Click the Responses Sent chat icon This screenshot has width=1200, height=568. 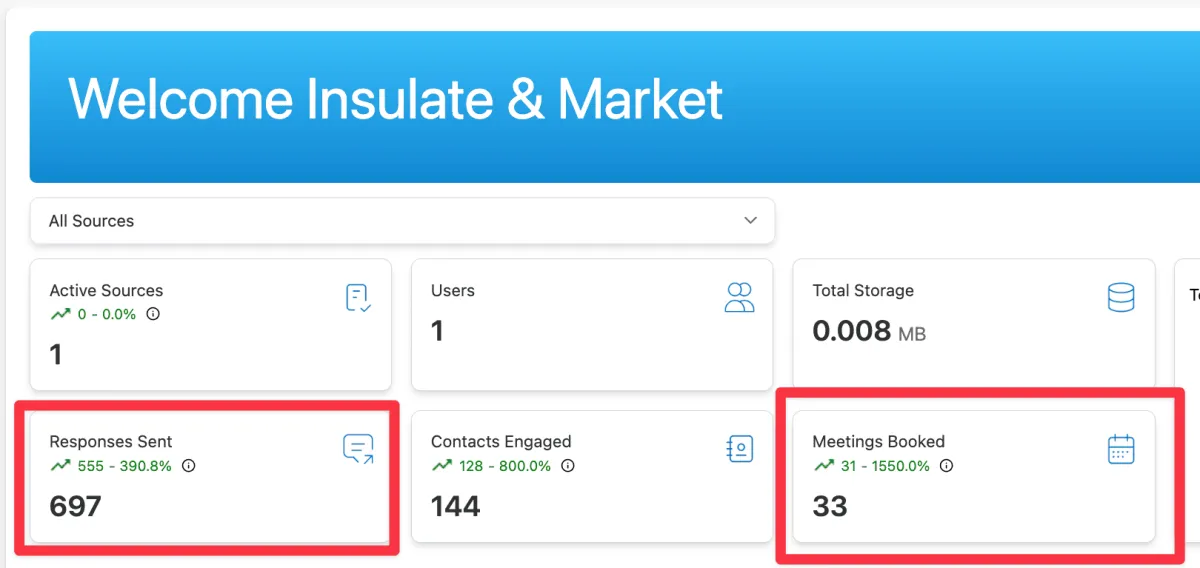(358, 449)
